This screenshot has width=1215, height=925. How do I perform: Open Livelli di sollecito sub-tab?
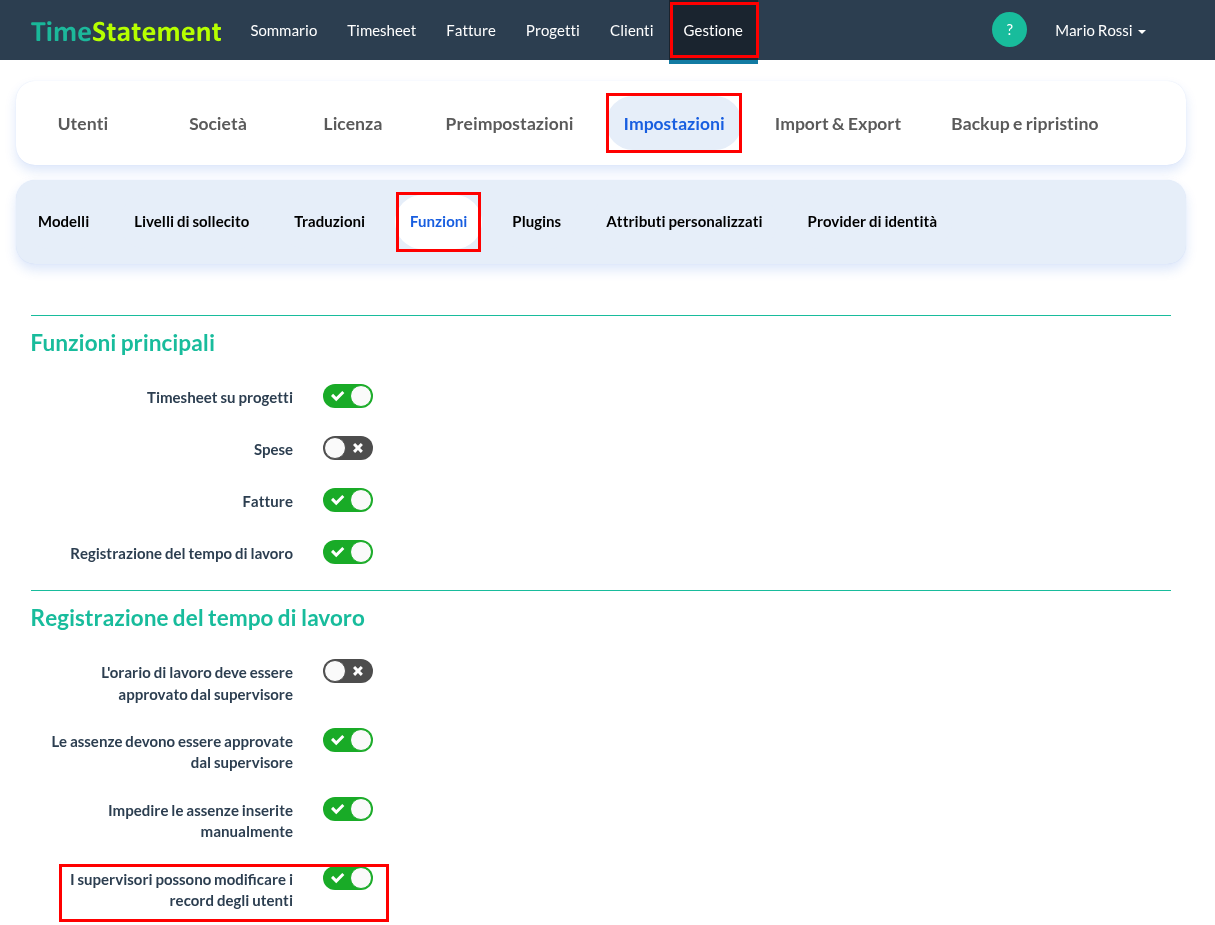[192, 222]
